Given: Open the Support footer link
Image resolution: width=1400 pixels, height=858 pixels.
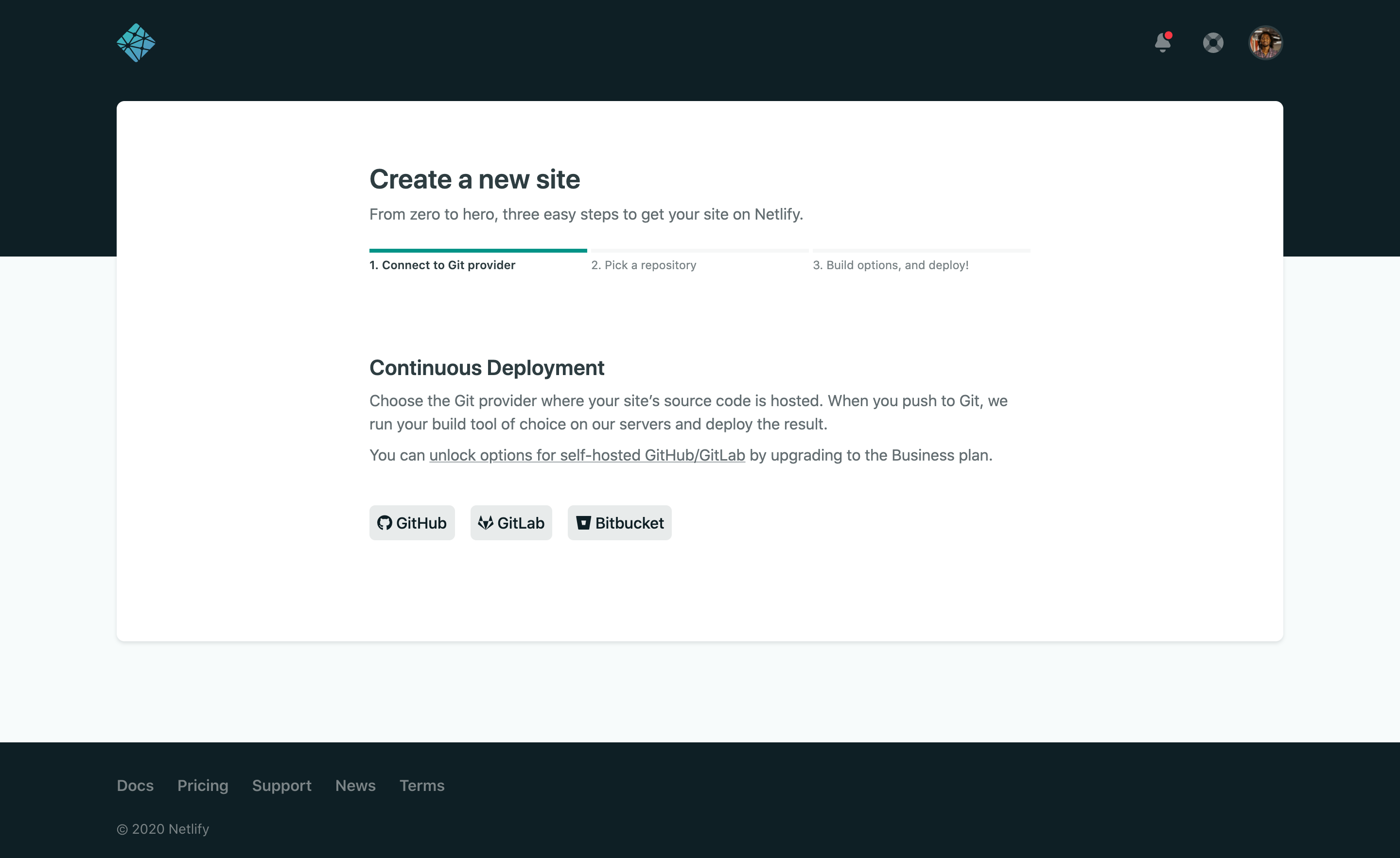Looking at the screenshot, I should pyautogui.click(x=282, y=785).
